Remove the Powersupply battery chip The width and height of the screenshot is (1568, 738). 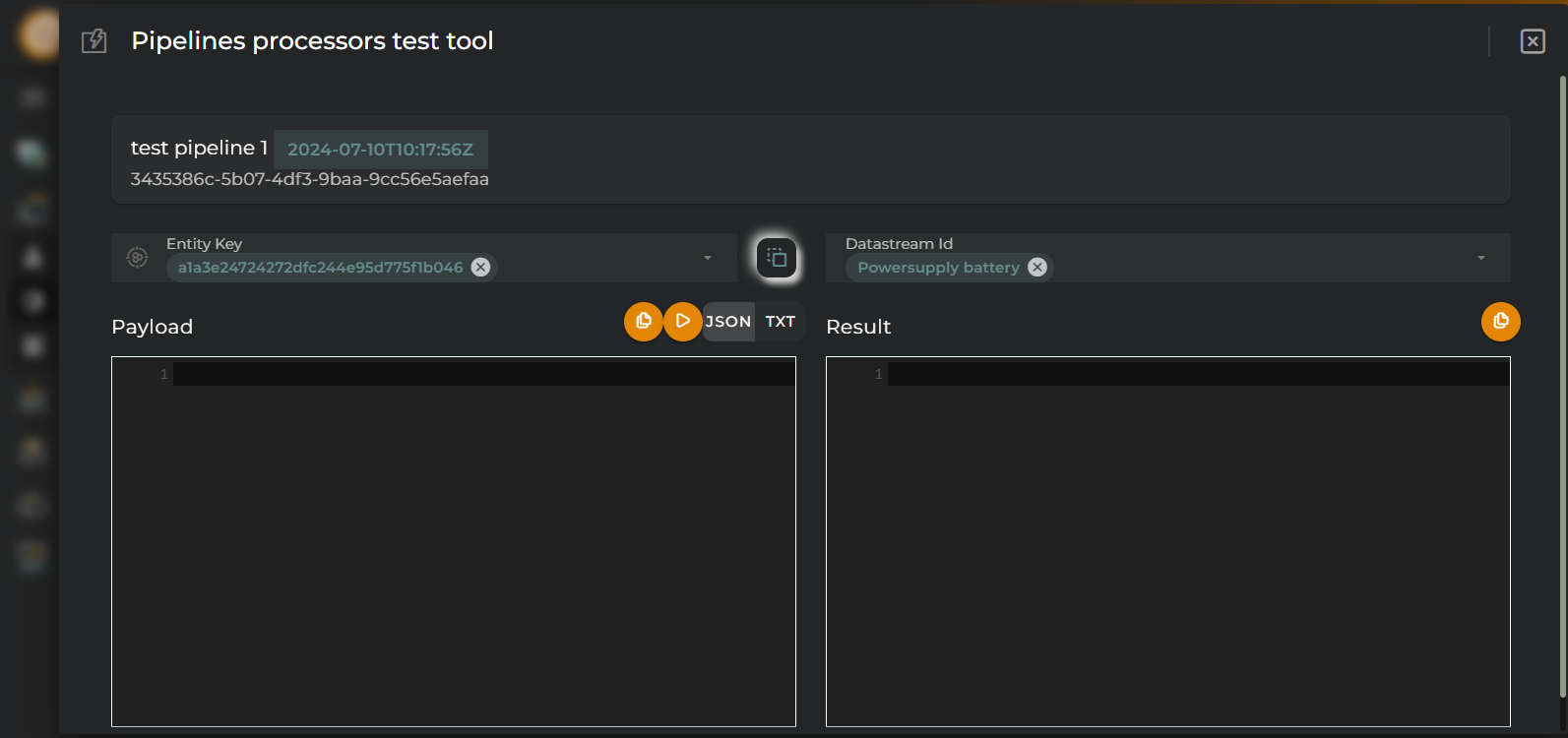[x=1037, y=268]
